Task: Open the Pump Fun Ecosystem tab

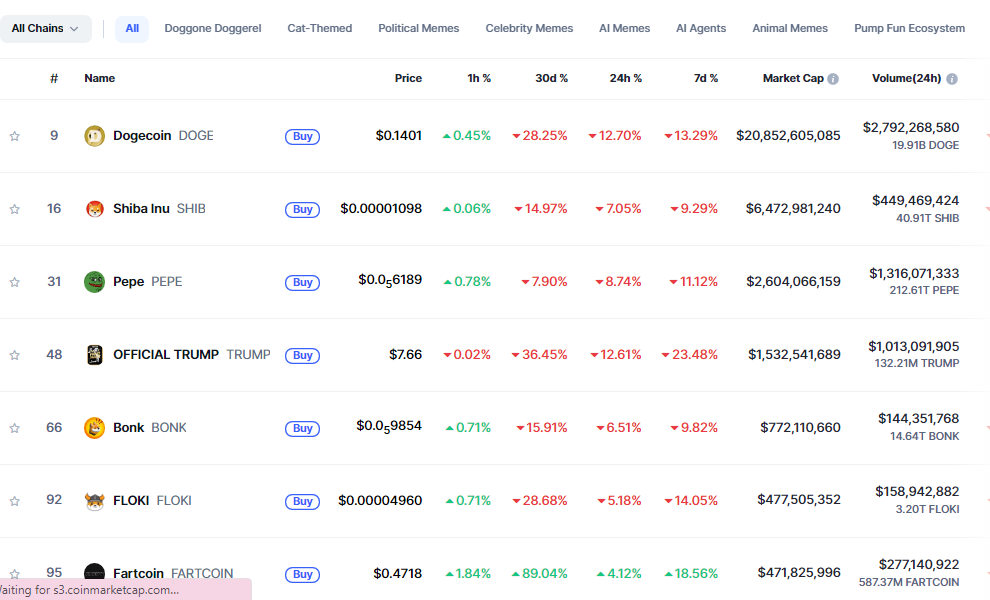Action: tap(909, 28)
